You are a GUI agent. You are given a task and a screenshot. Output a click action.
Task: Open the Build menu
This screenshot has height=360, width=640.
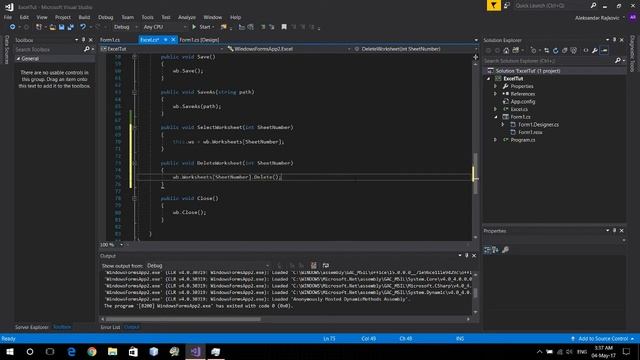coord(84,17)
